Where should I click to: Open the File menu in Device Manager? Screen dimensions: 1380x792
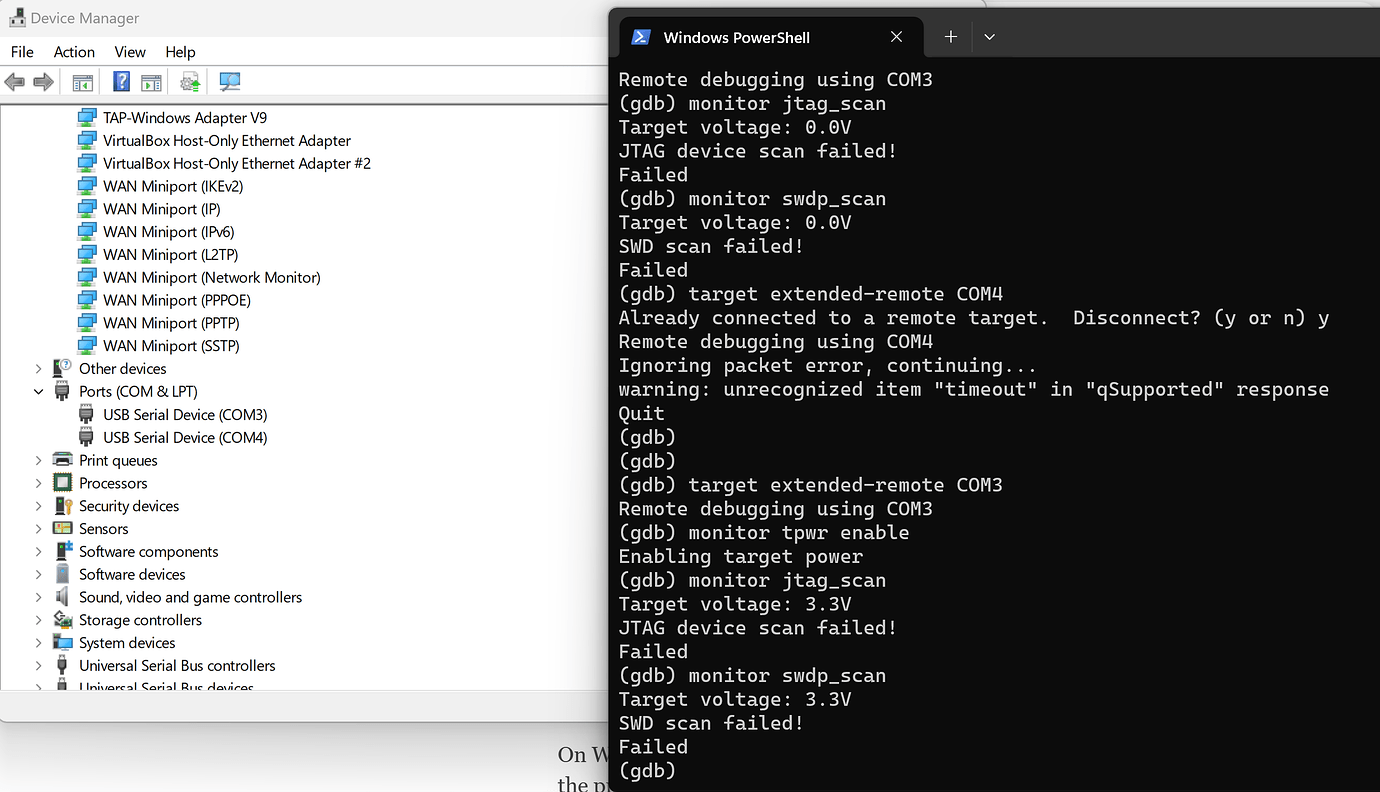pos(22,52)
